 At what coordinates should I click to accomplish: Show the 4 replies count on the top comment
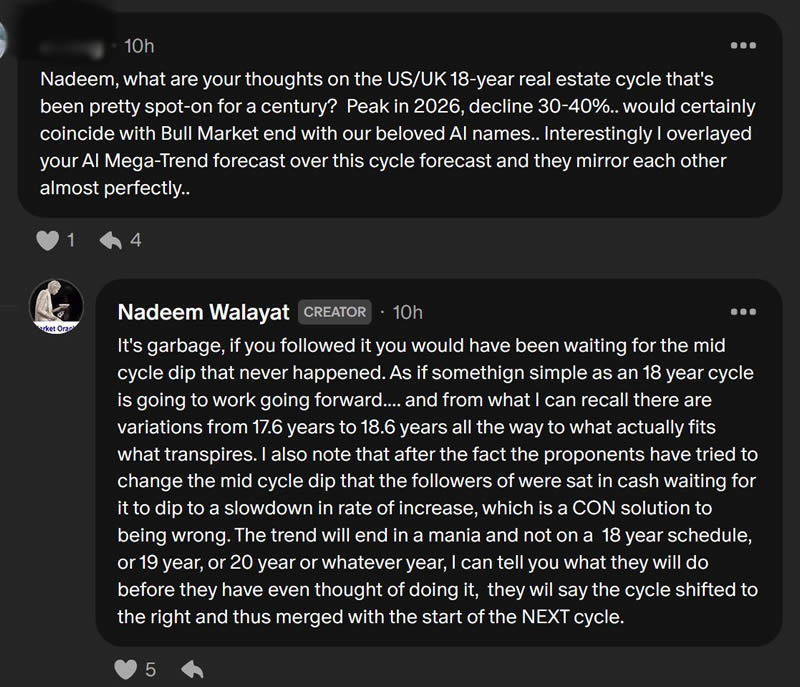pyautogui.click(x=136, y=239)
